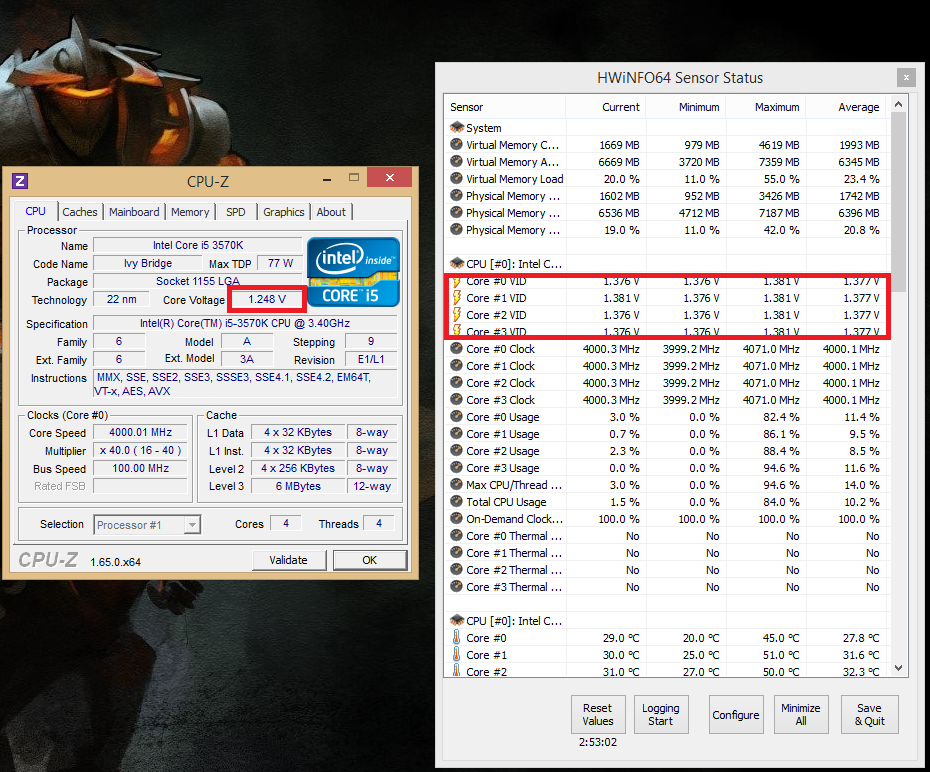Screen dimensions: 930x772
Task: Open Configure in HWiNFO64 sensor window
Action: 735,714
